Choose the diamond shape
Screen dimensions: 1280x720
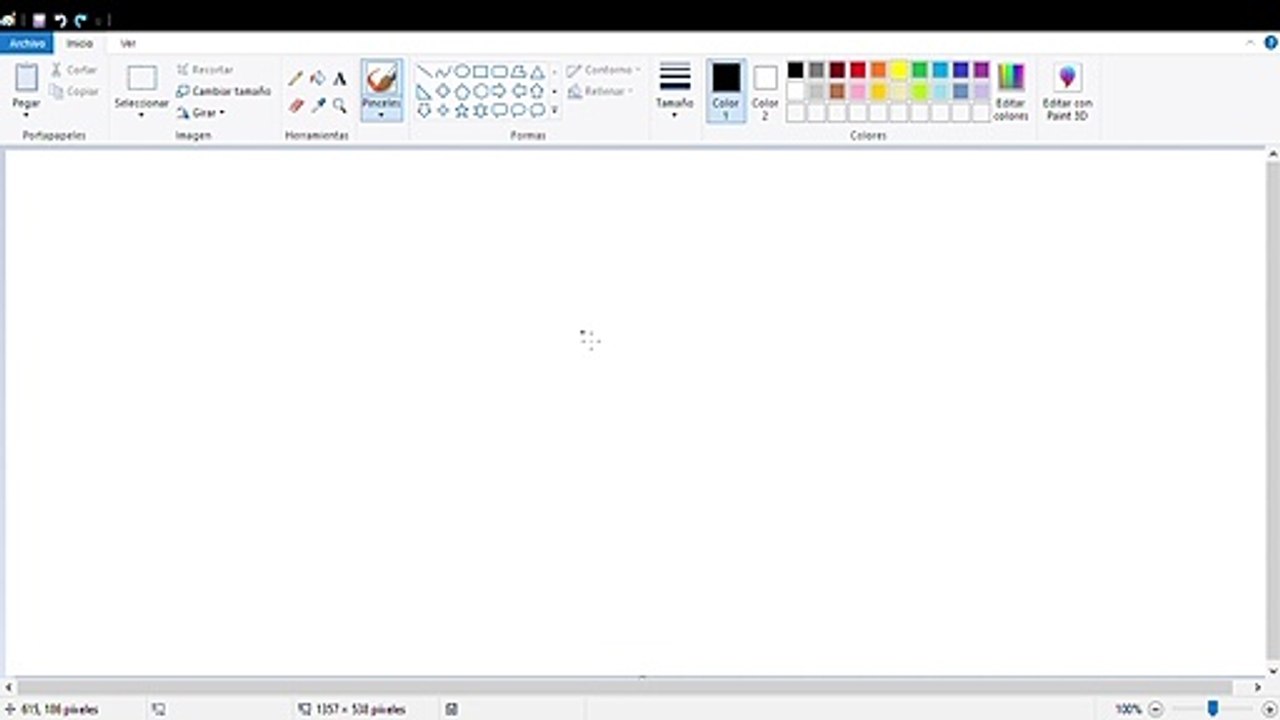pyautogui.click(x=443, y=91)
